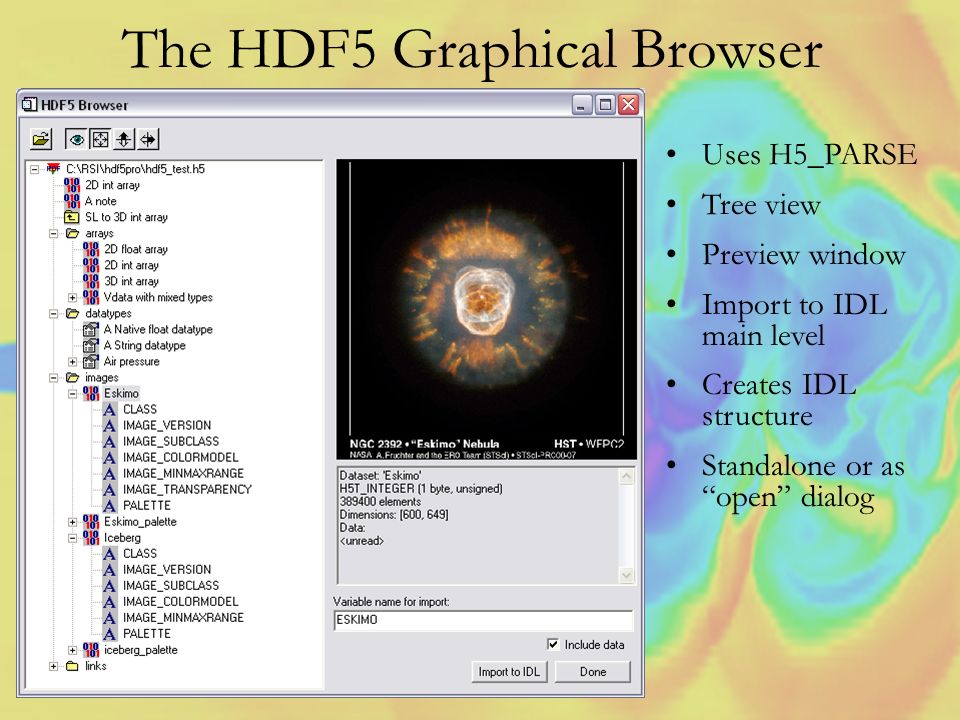Collapse the Eskimo dataset node
This screenshot has width=960, height=720.
point(73,394)
